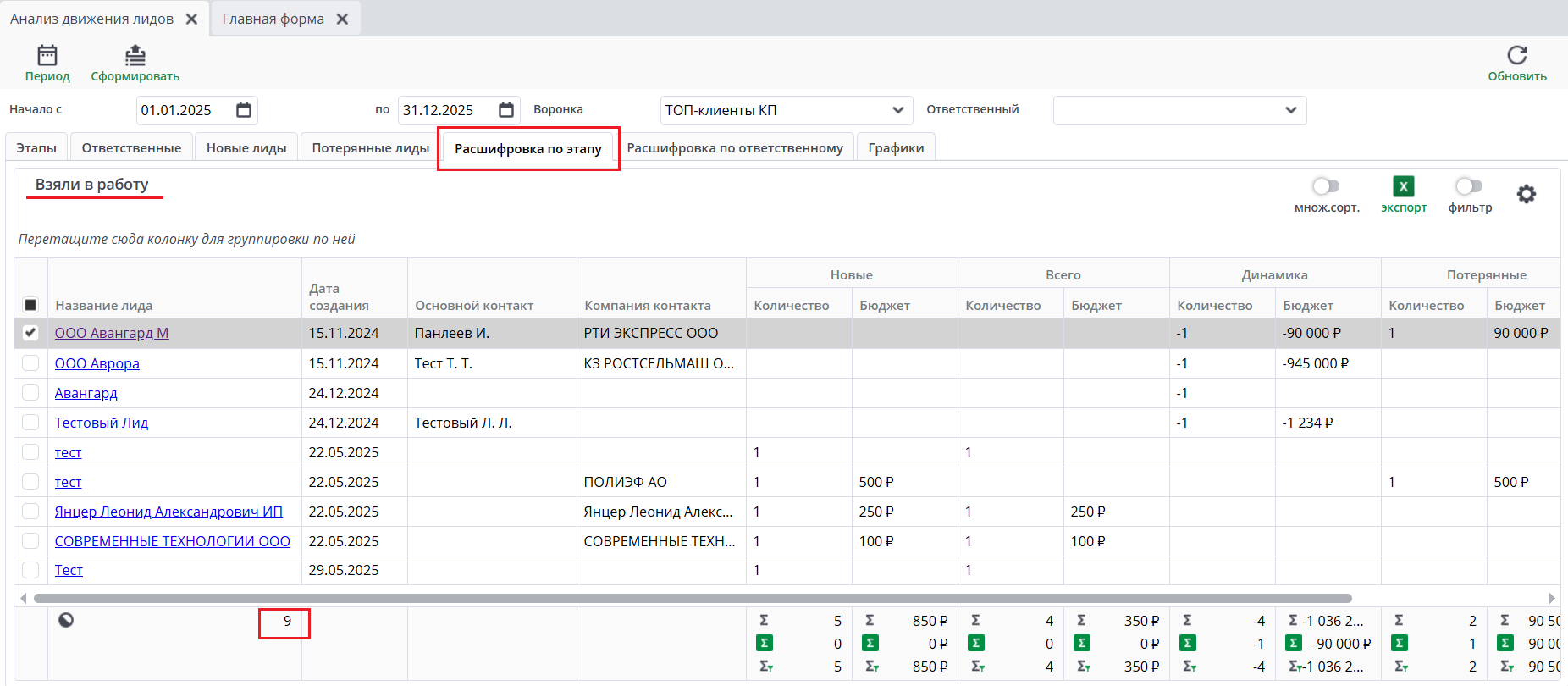Enable the фильтр switch

coord(1469,186)
